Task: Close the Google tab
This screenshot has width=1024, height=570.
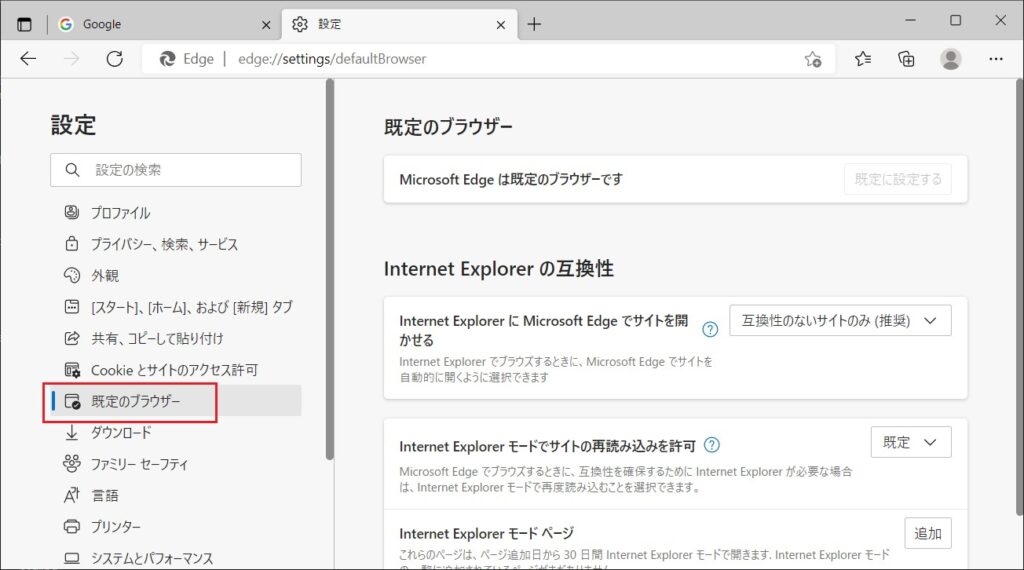Action: [x=266, y=25]
